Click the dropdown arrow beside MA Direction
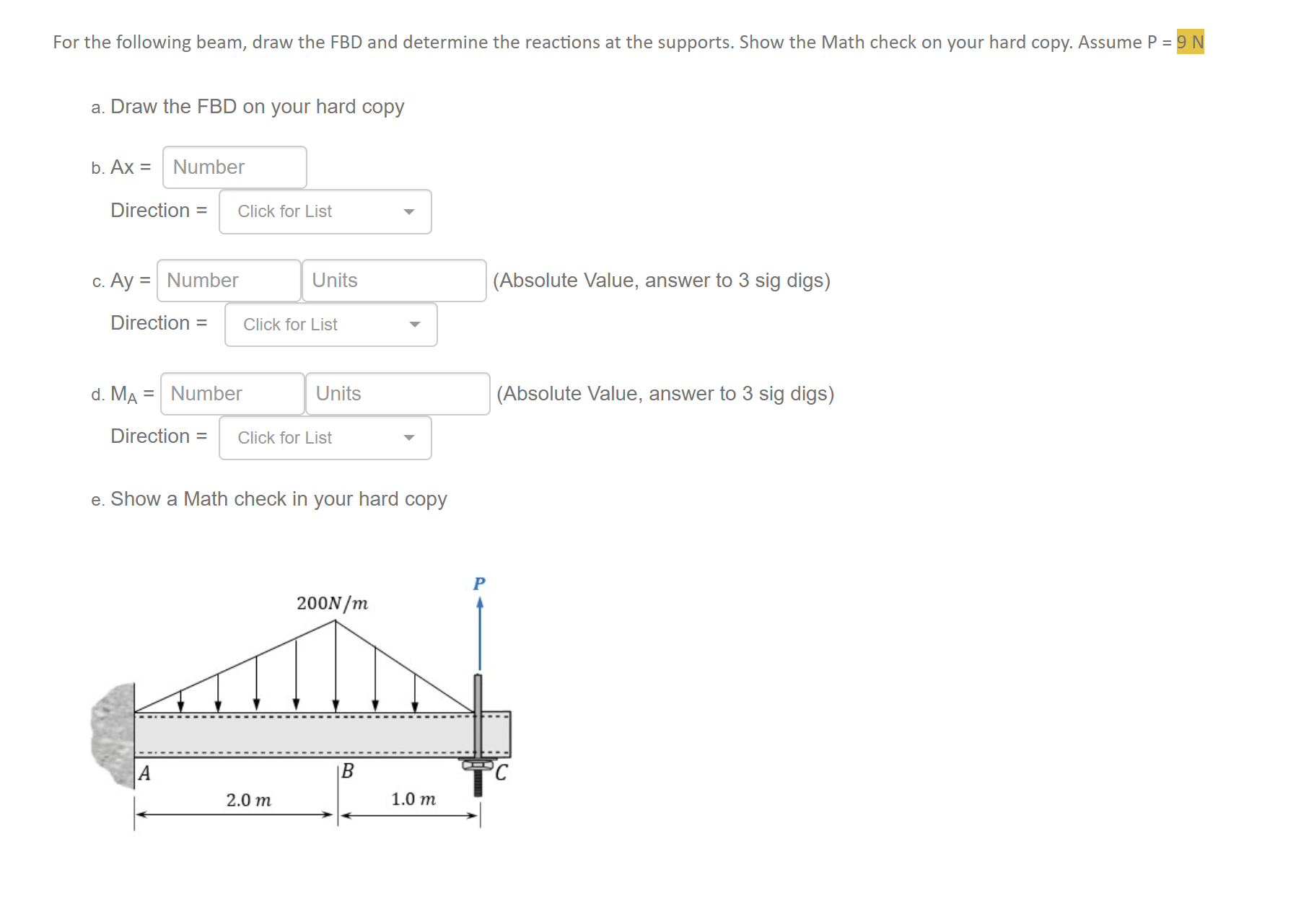This screenshot has height=924, width=1301. point(409,438)
